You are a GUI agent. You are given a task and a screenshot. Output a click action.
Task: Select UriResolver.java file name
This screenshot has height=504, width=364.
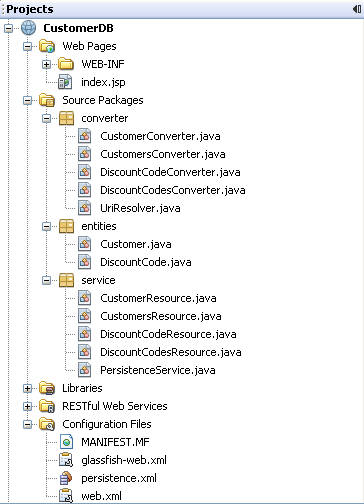(140, 208)
